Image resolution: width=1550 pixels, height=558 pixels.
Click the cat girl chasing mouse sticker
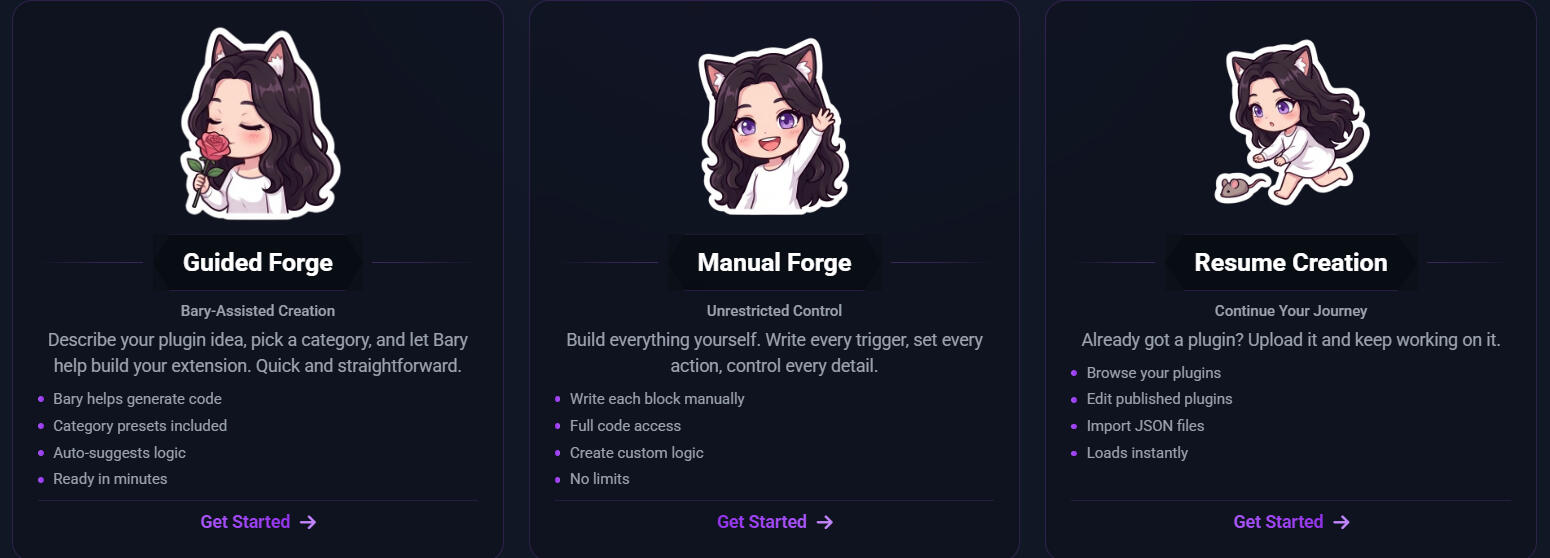(1292, 124)
